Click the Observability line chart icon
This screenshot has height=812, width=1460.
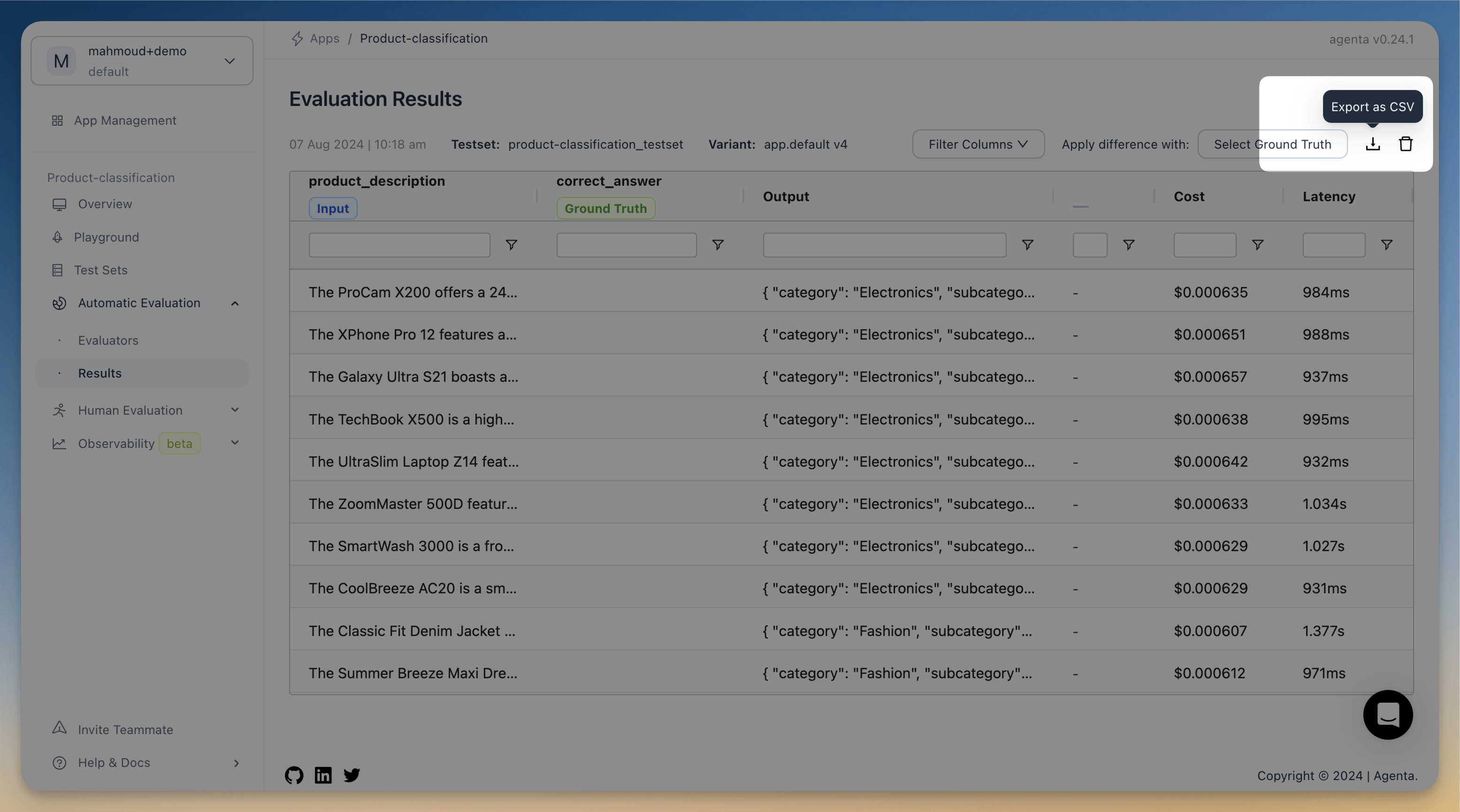click(x=59, y=443)
